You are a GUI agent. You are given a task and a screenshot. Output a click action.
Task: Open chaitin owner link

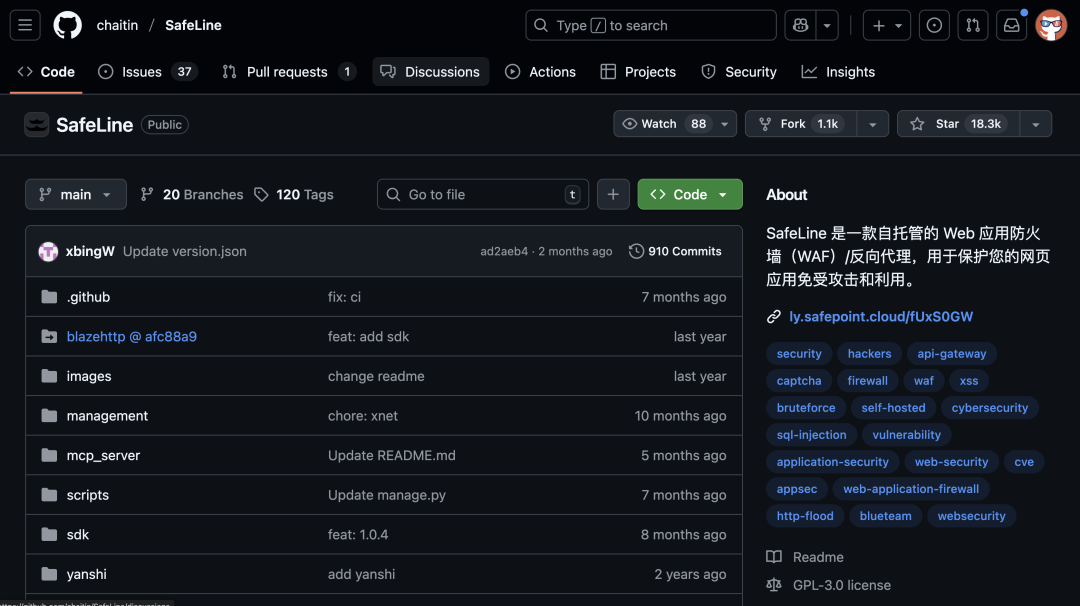coord(117,25)
